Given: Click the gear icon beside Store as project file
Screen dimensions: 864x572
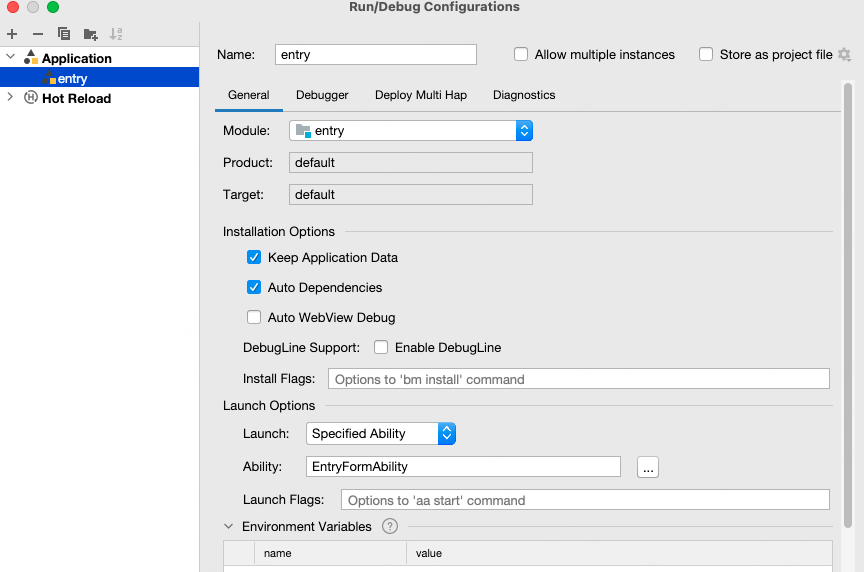Looking at the screenshot, I should pyautogui.click(x=844, y=55).
